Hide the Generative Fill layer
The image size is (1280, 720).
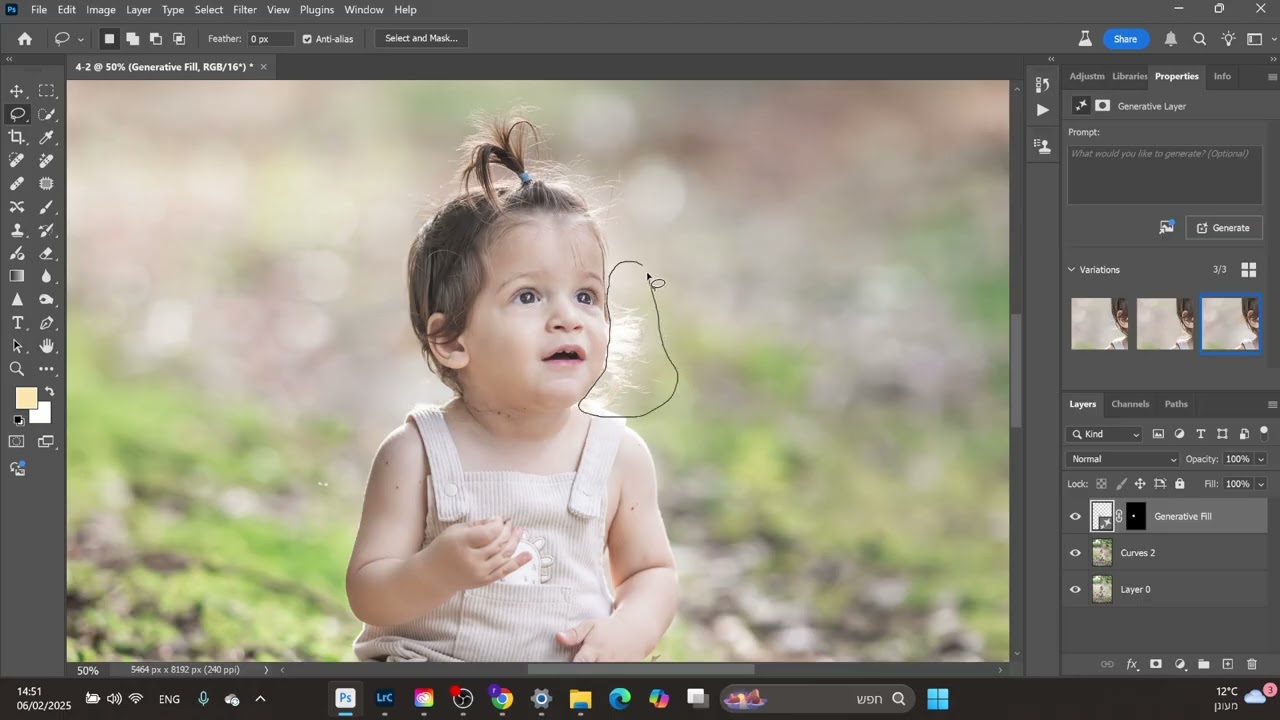[1075, 517]
